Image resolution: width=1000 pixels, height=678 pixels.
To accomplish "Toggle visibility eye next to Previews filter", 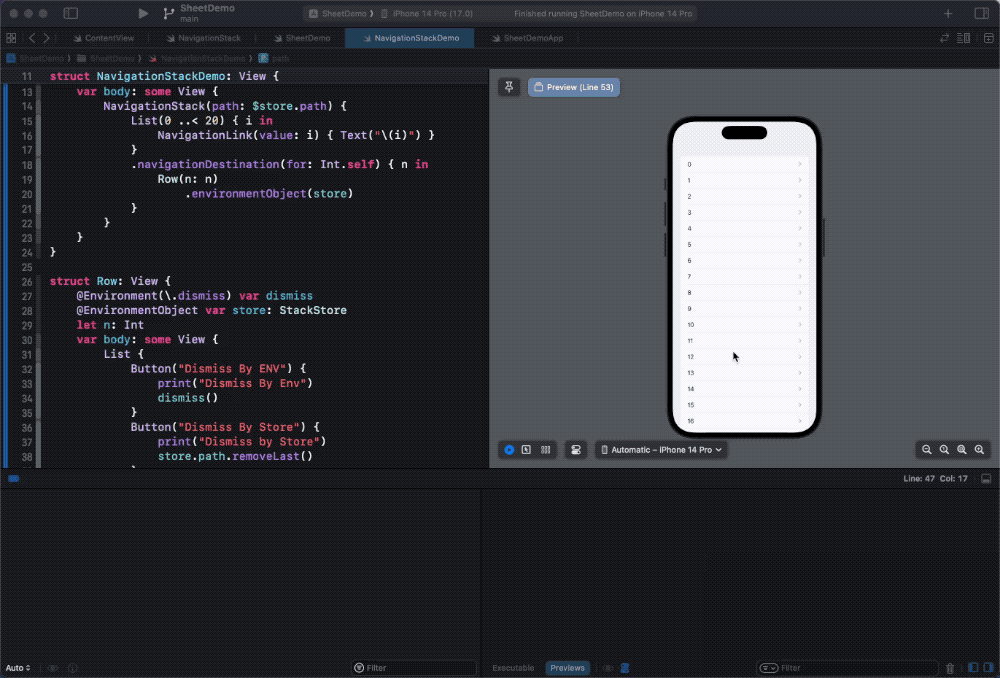I will pyautogui.click(x=607, y=667).
